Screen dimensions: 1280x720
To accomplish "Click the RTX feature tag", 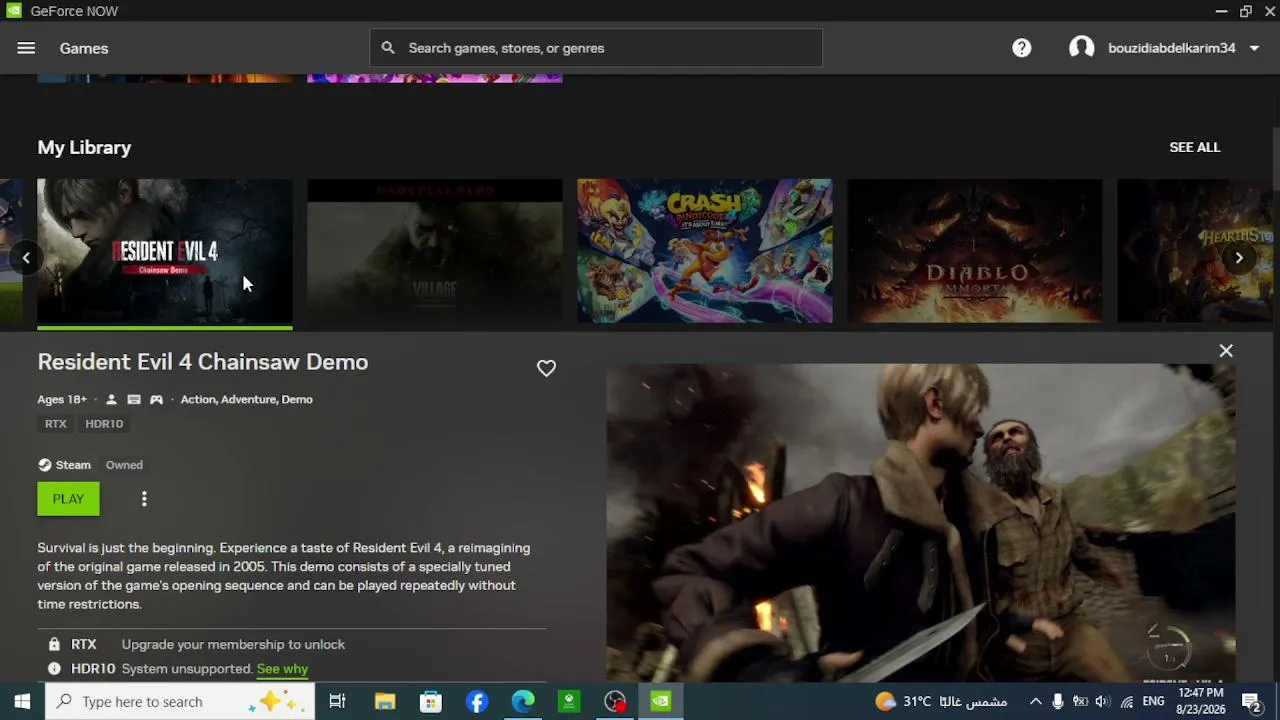I will tap(56, 424).
